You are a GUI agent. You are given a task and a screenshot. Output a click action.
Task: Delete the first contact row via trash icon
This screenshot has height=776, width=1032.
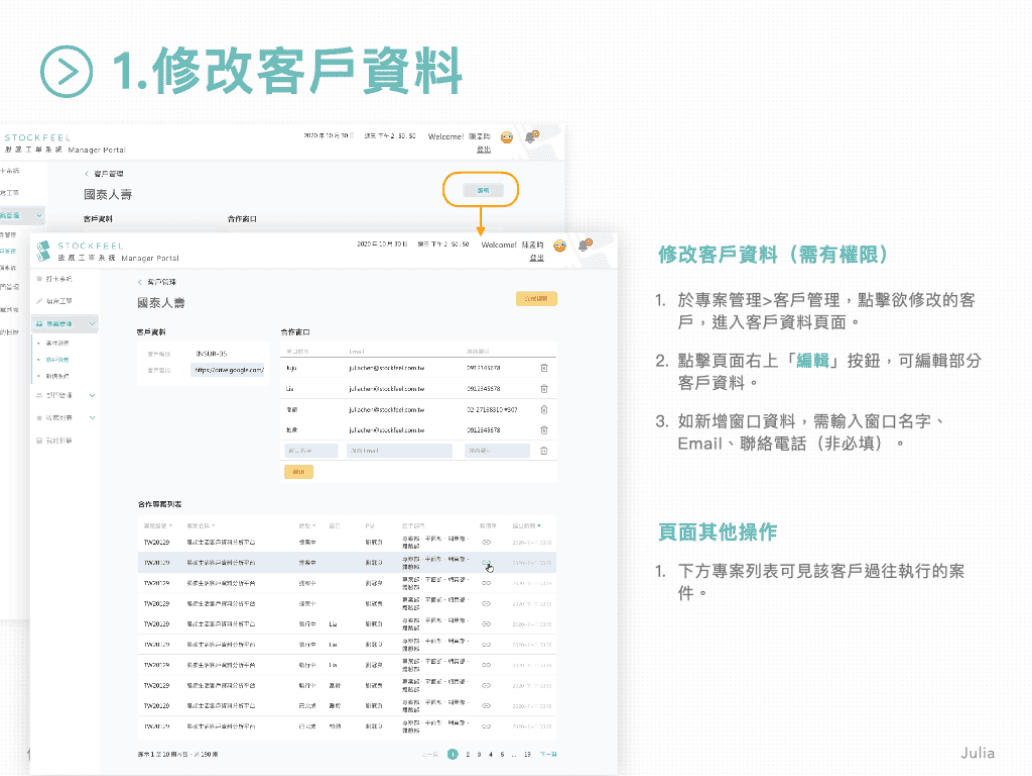(543, 368)
